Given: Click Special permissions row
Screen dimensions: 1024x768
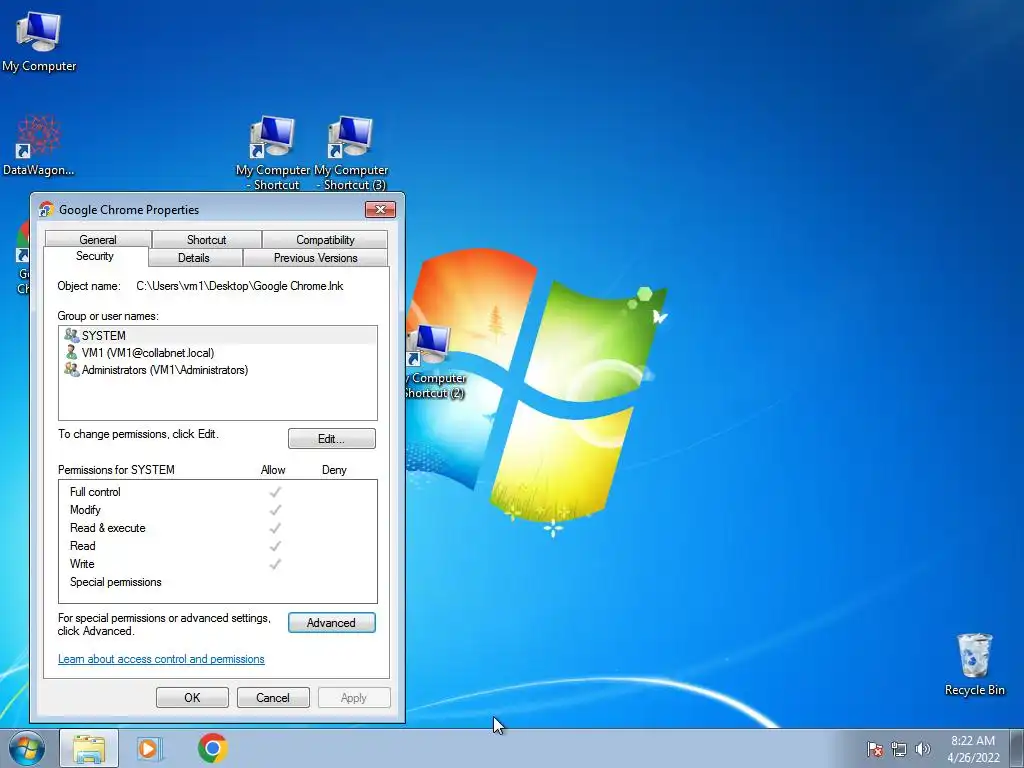Looking at the screenshot, I should (x=217, y=582).
